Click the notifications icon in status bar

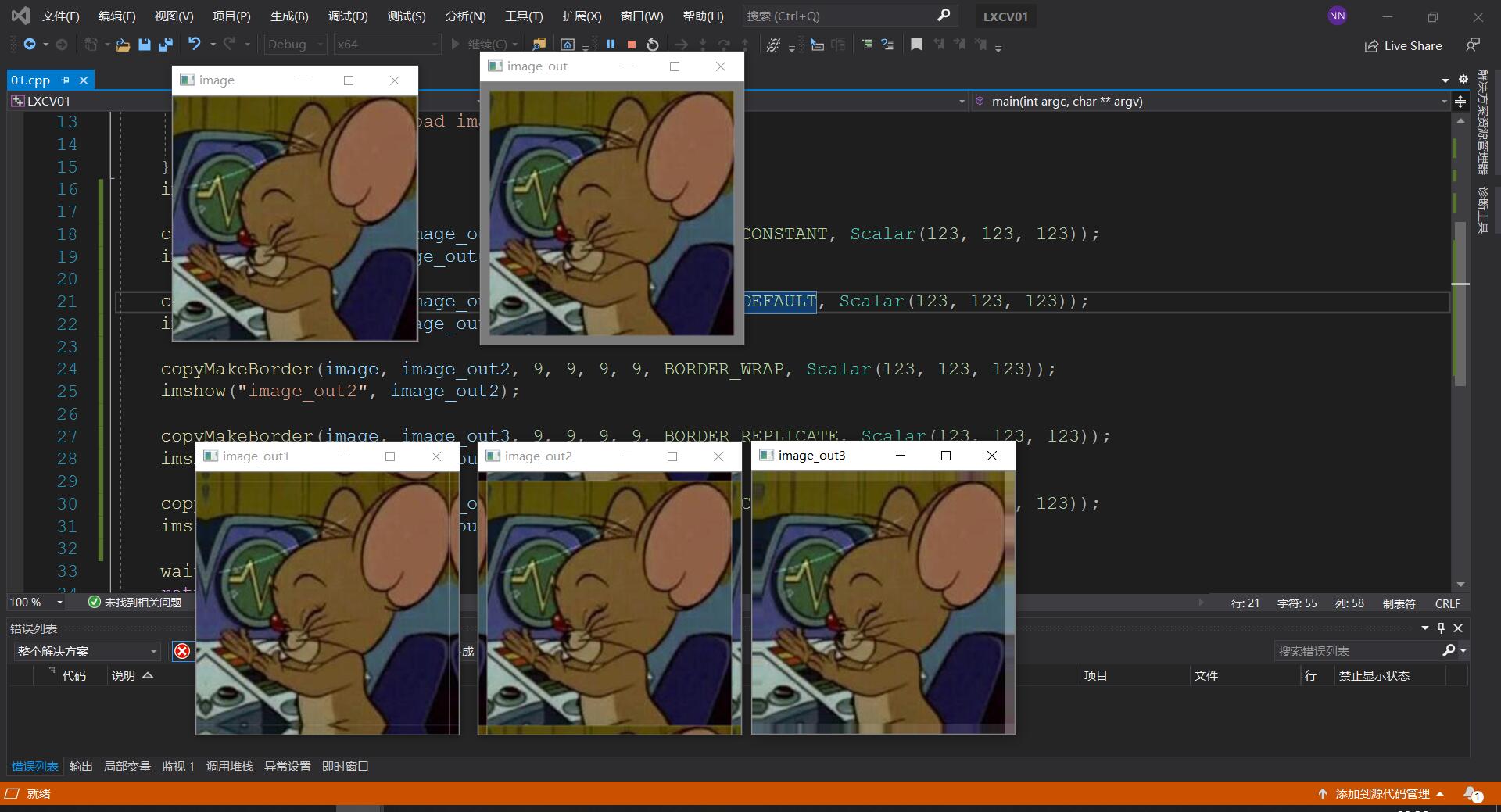[1473, 794]
